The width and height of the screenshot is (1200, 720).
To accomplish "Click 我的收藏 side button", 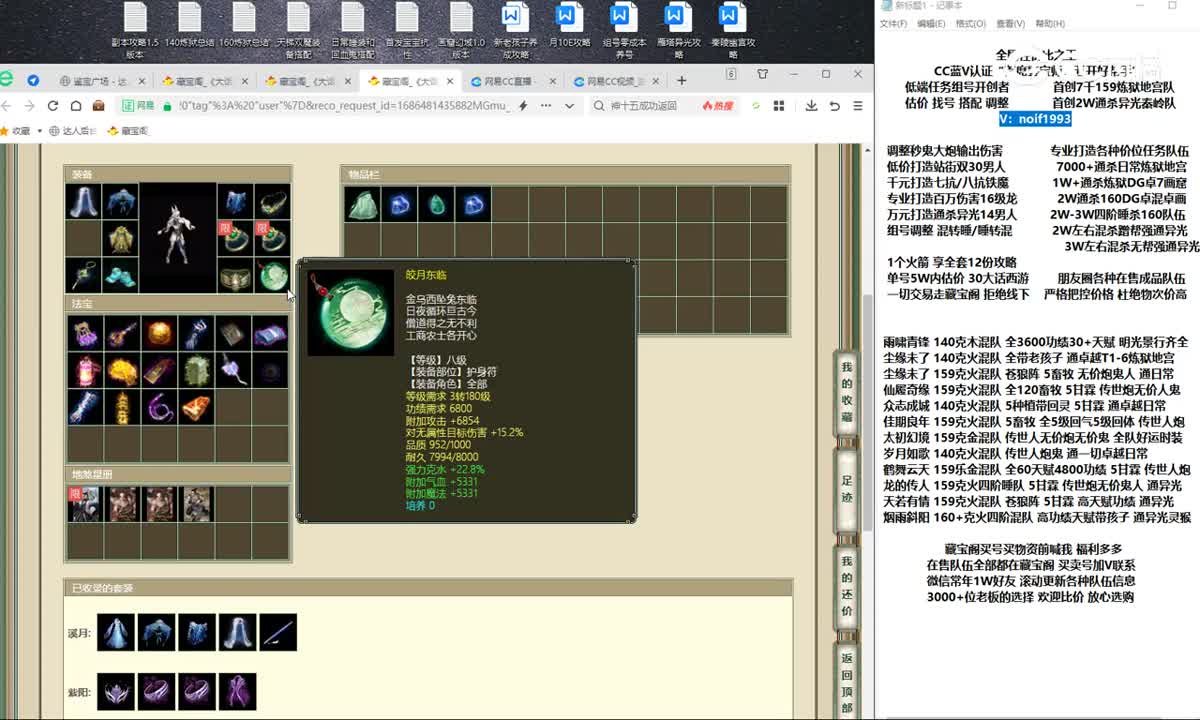I will tap(846, 393).
